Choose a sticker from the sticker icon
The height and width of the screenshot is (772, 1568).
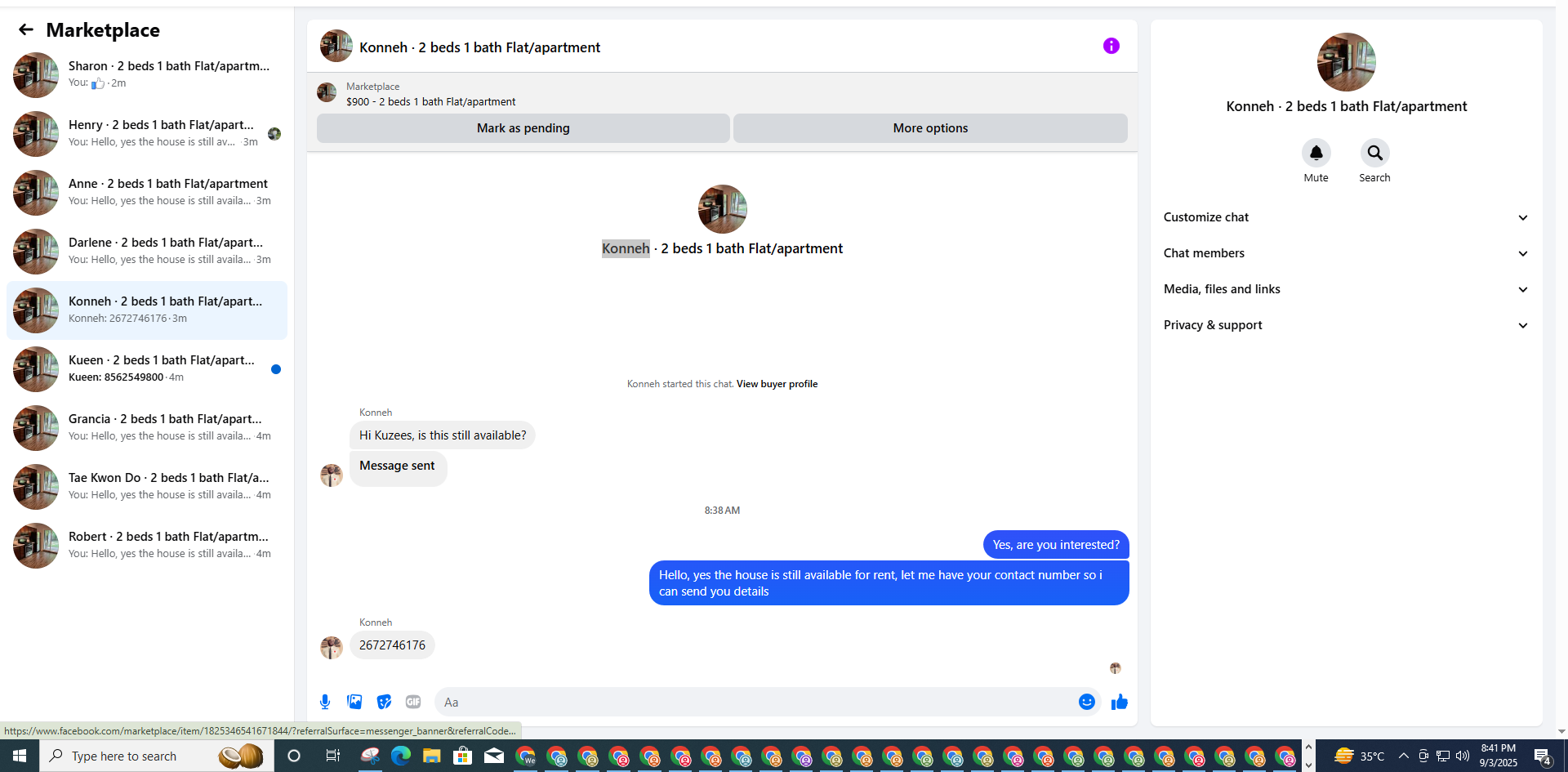[384, 702]
